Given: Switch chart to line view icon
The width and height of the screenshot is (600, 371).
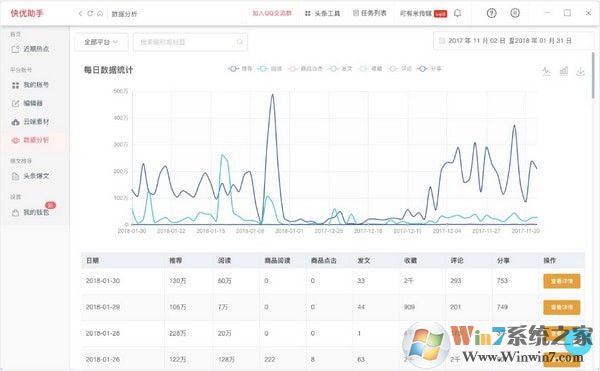Looking at the screenshot, I should tap(546, 71).
